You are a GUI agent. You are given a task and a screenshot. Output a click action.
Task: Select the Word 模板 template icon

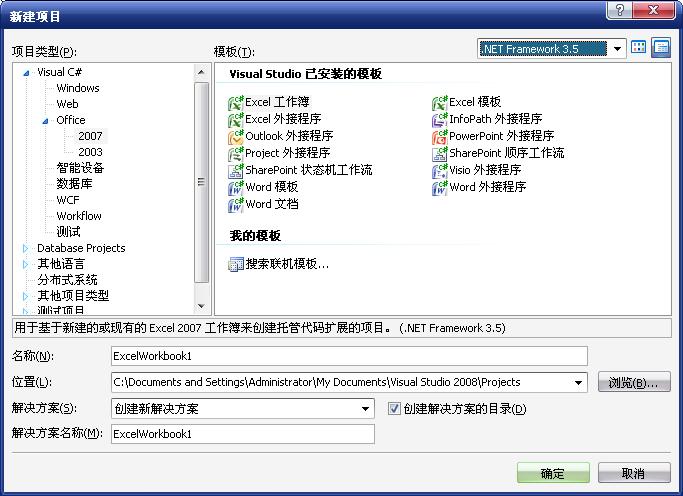236,187
